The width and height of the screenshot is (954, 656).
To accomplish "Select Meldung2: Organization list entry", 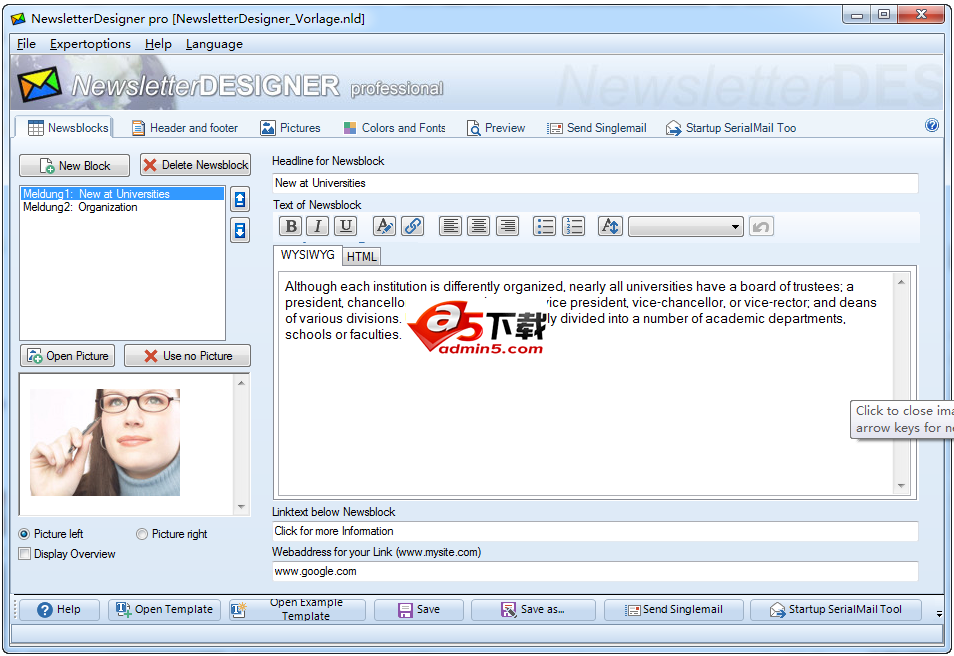I will tap(122, 207).
